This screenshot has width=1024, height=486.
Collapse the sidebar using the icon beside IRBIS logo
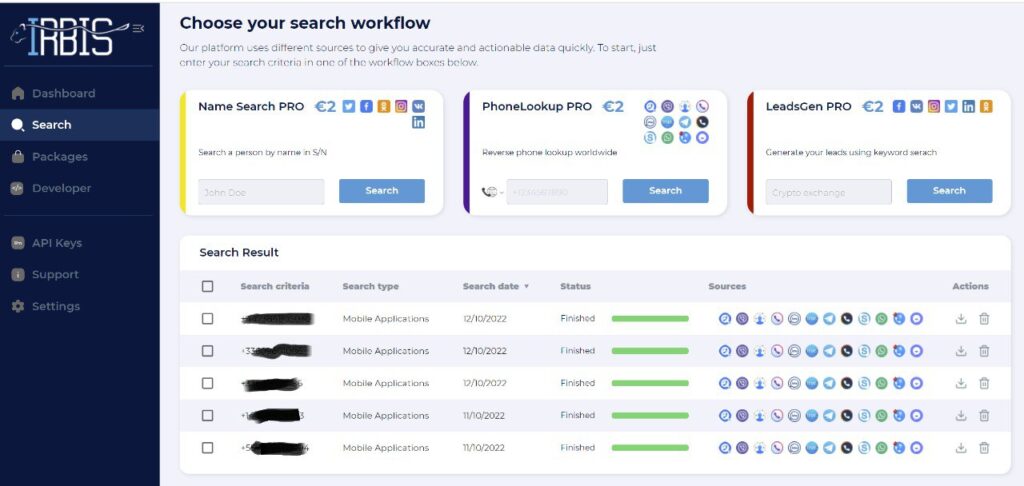click(138, 28)
